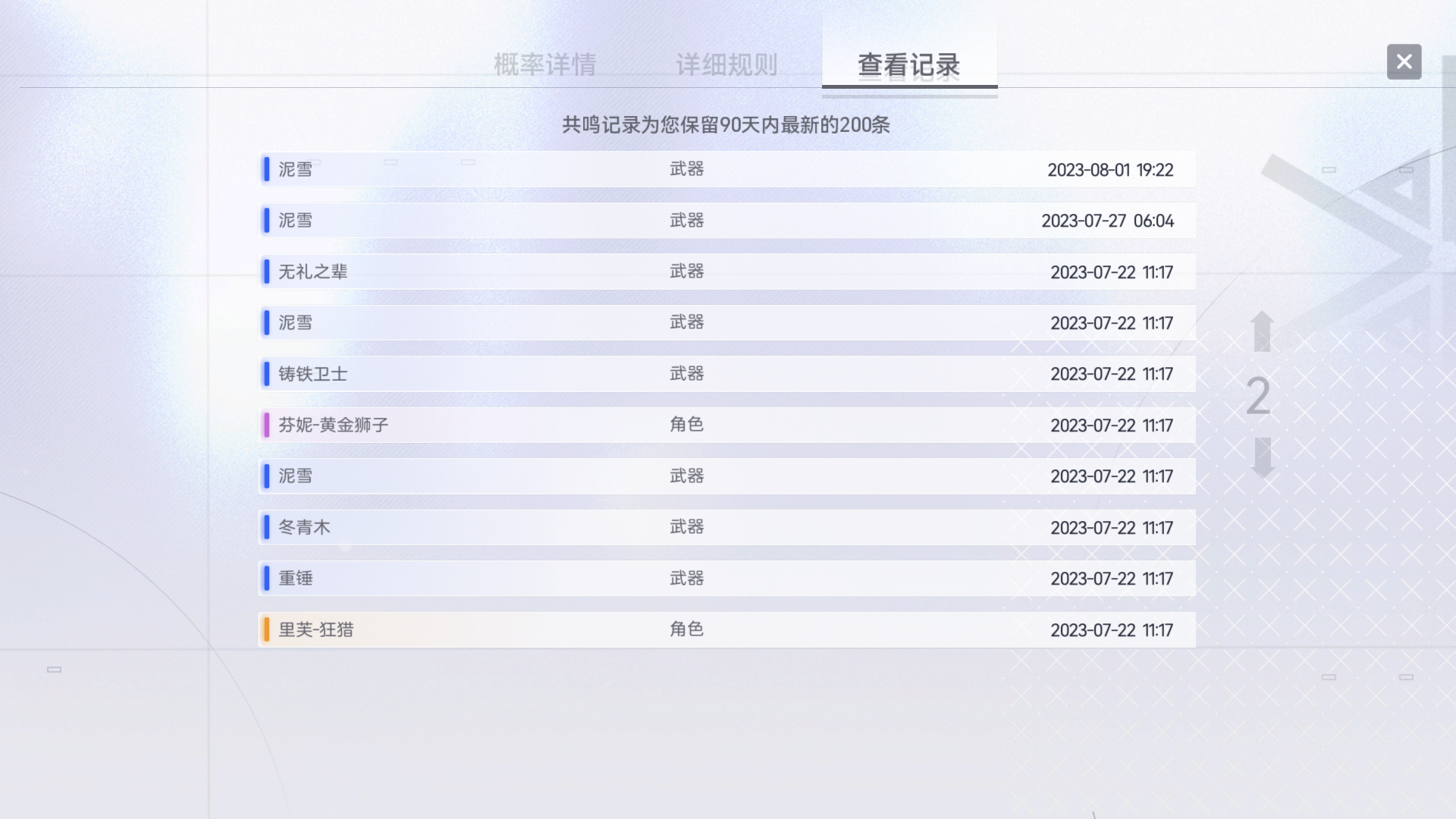Switch to the 概率详情 tab
Screen dimensions: 1456x819
[x=544, y=64]
